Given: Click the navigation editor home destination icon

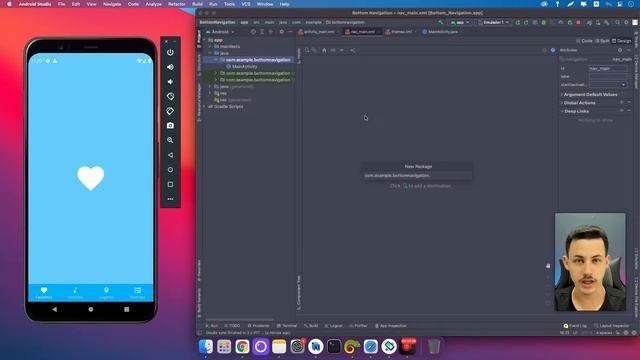Looking at the screenshot, I should 324,50.
